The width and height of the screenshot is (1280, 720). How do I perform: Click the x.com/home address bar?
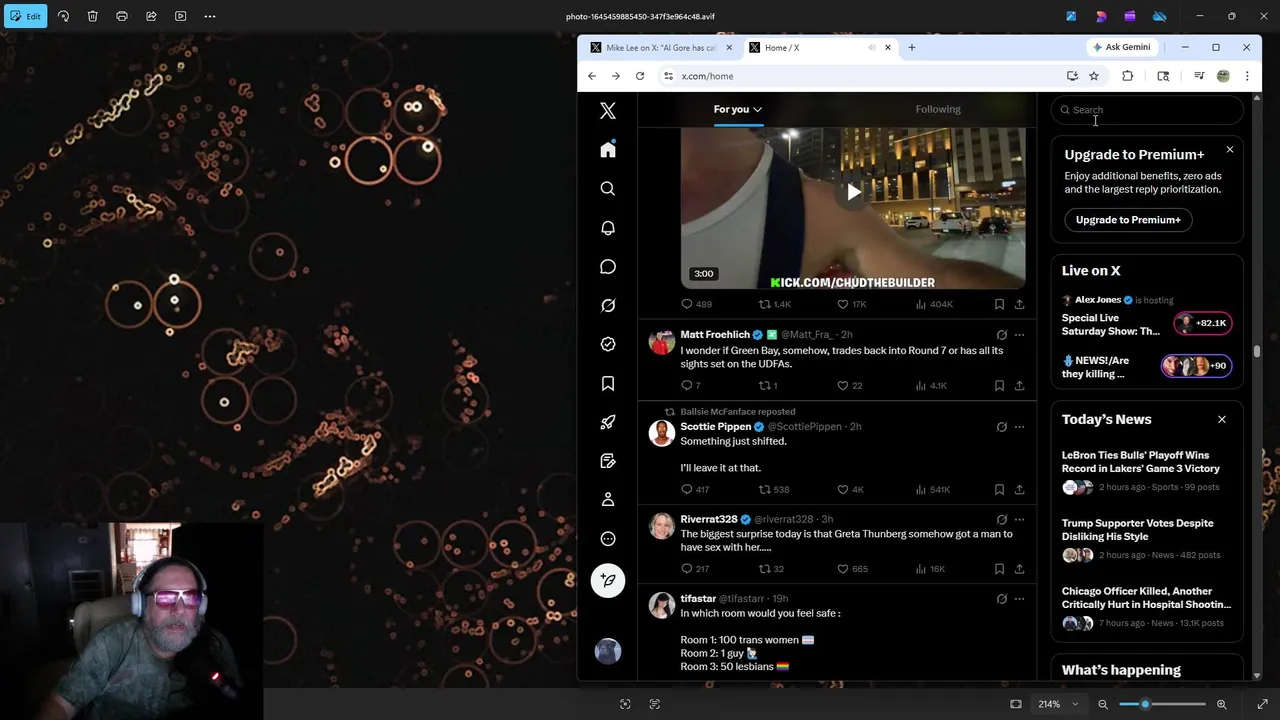[860, 76]
